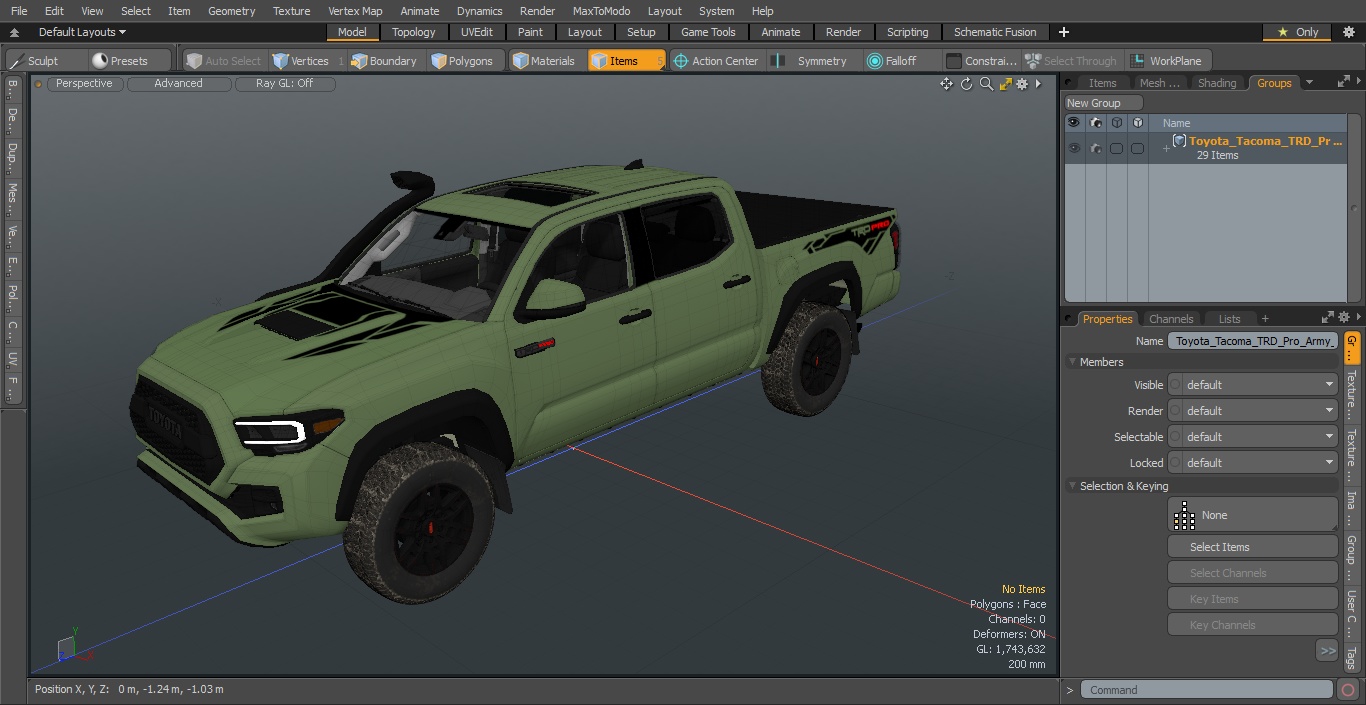Open the WorkPlane menu
Image resolution: width=1366 pixels, height=705 pixels.
(x=1168, y=61)
